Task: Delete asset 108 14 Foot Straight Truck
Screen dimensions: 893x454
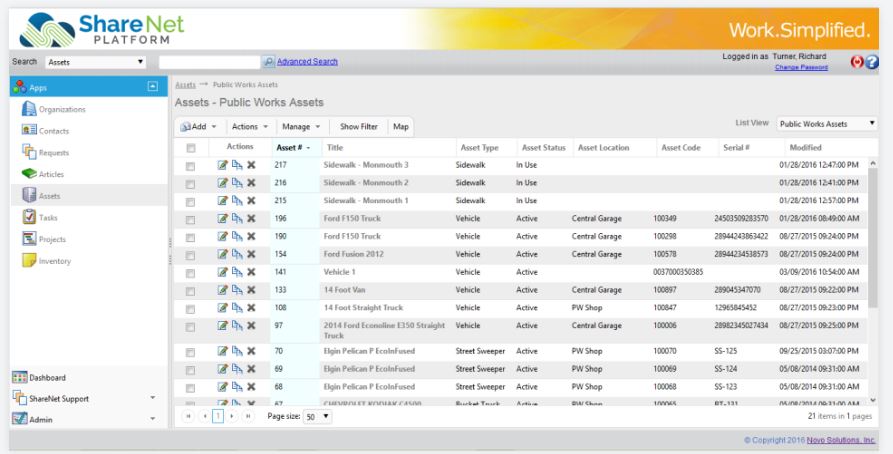Action: click(251, 308)
